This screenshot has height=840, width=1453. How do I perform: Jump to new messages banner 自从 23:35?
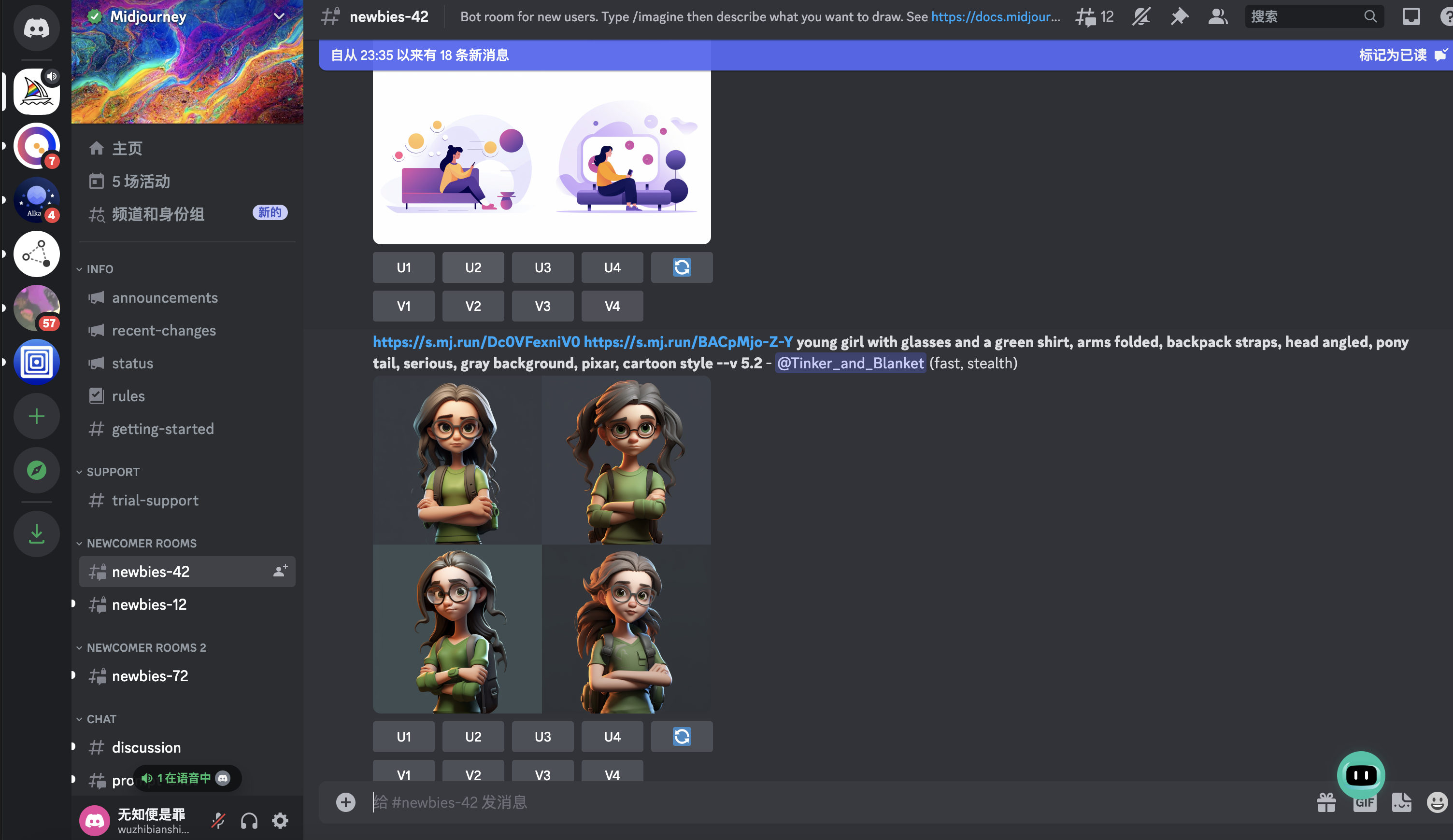[x=420, y=56]
